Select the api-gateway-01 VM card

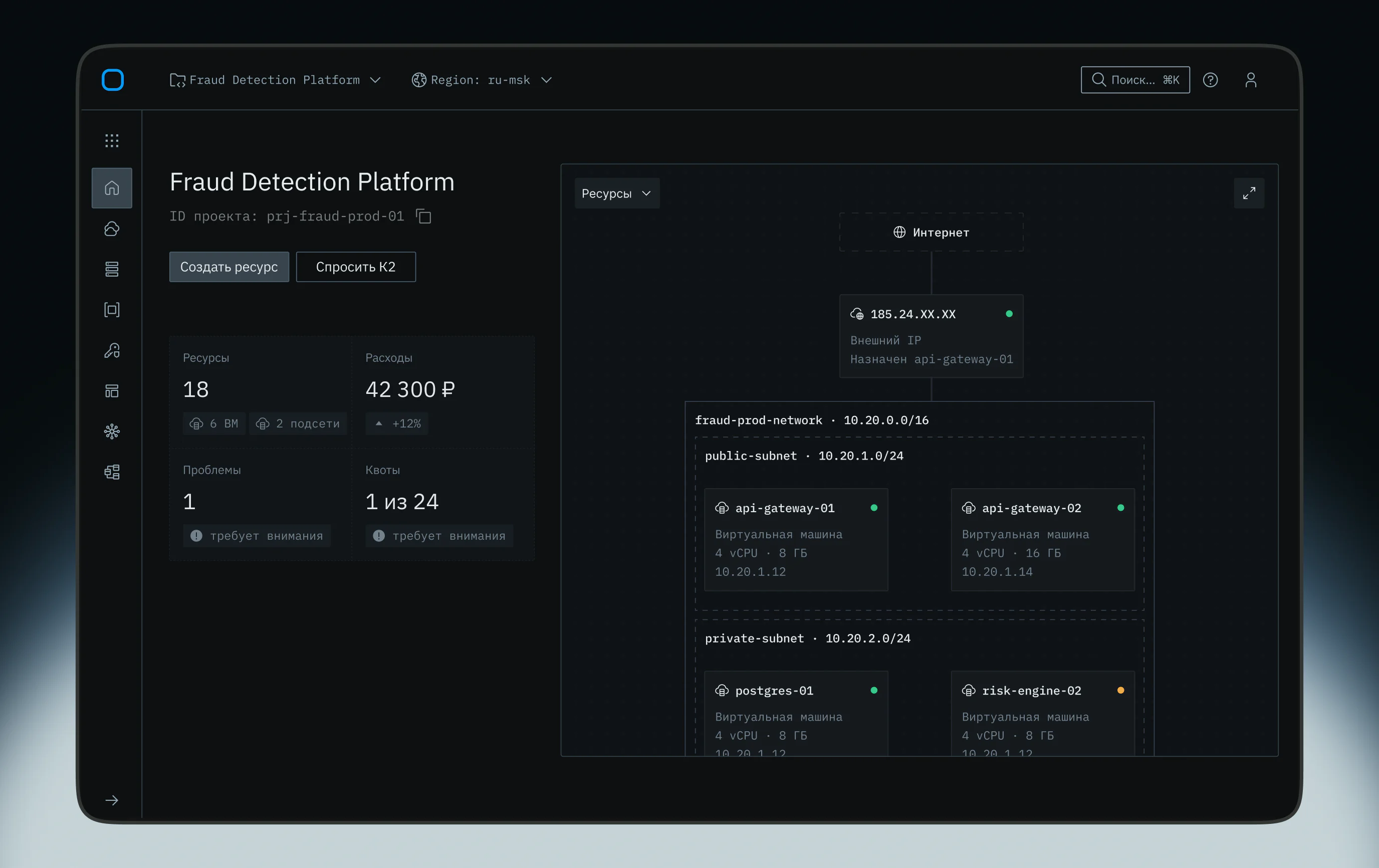coord(796,539)
